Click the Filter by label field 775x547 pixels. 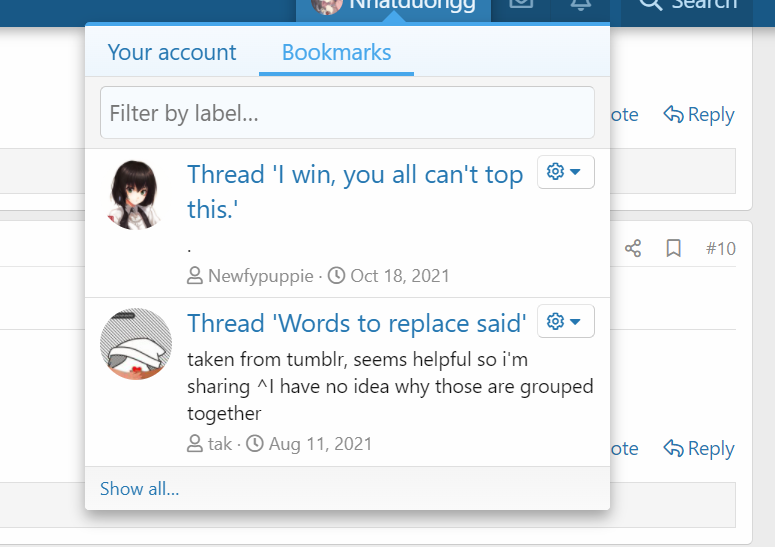347,113
